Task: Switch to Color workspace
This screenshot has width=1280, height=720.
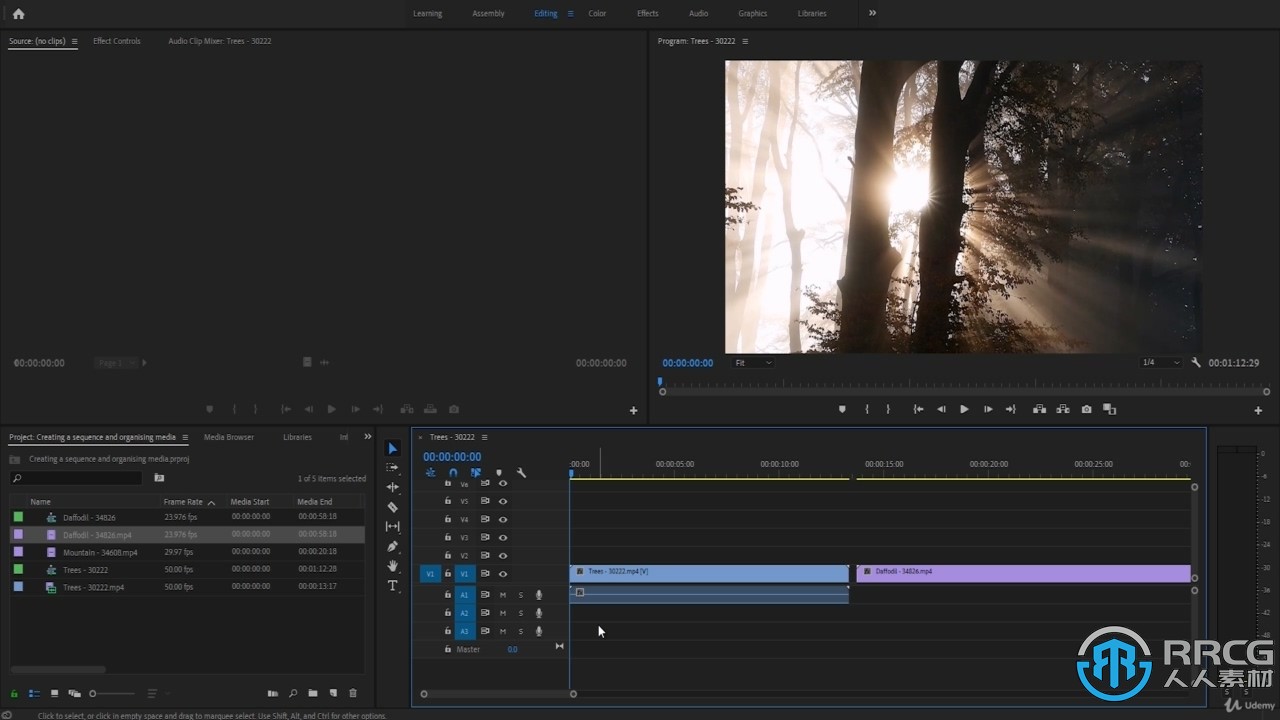Action: tap(597, 14)
